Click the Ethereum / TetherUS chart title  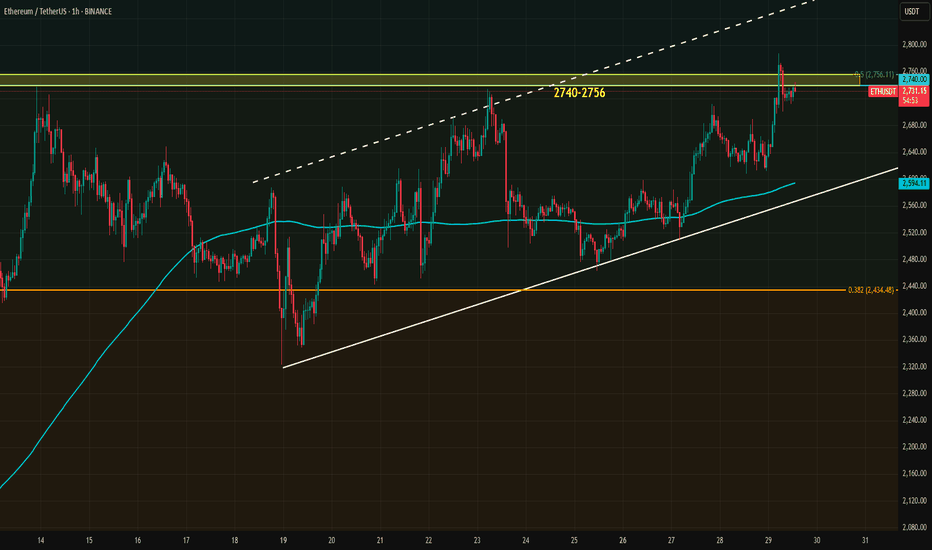coord(58,11)
